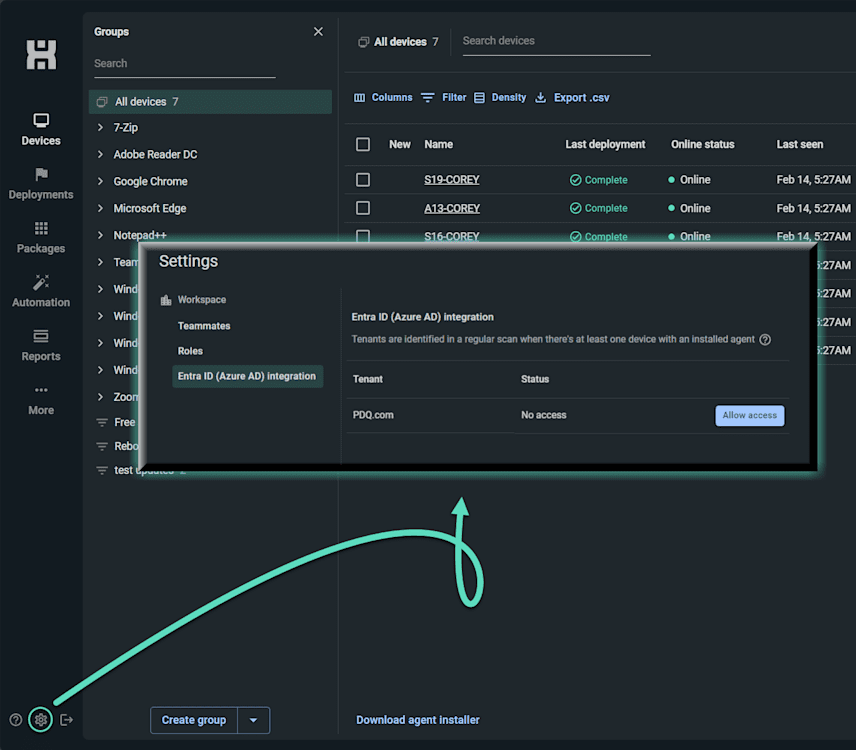Open Teammates settings page
Screen dimensions: 856x750
click(204, 326)
